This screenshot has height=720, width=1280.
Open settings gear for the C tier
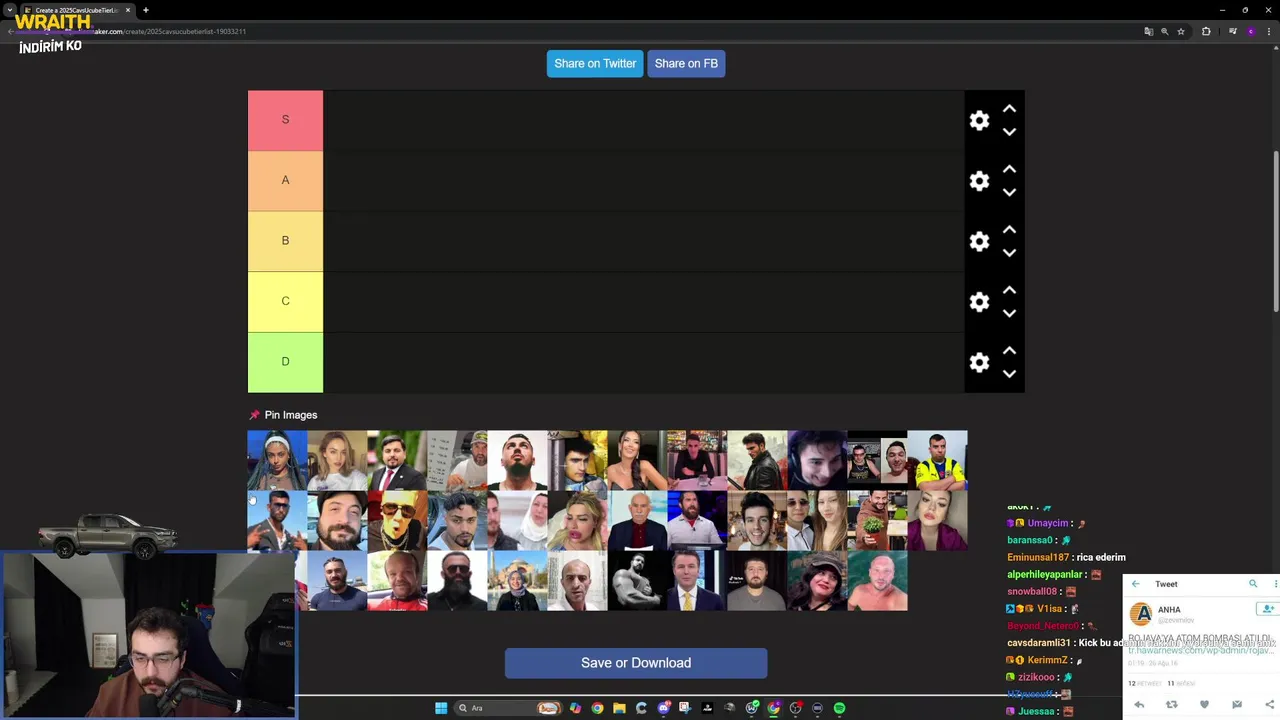point(979,302)
